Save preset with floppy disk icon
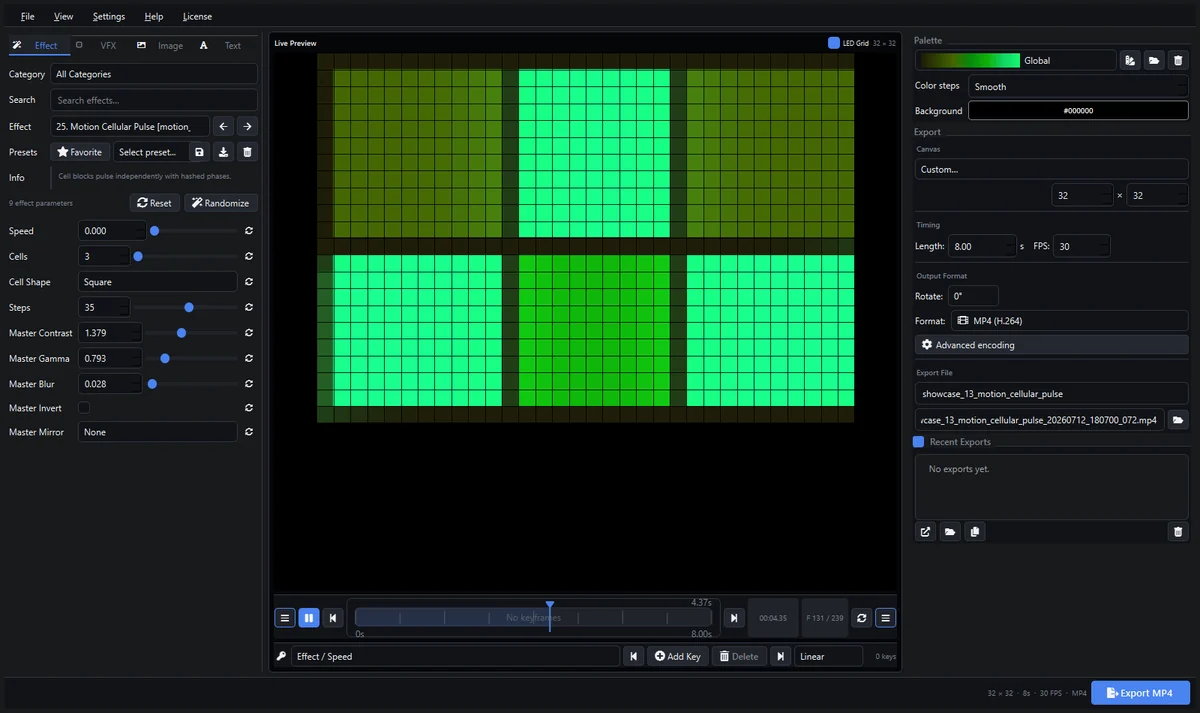The width and height of the screenshot is (1200, 713). (200, 152)
